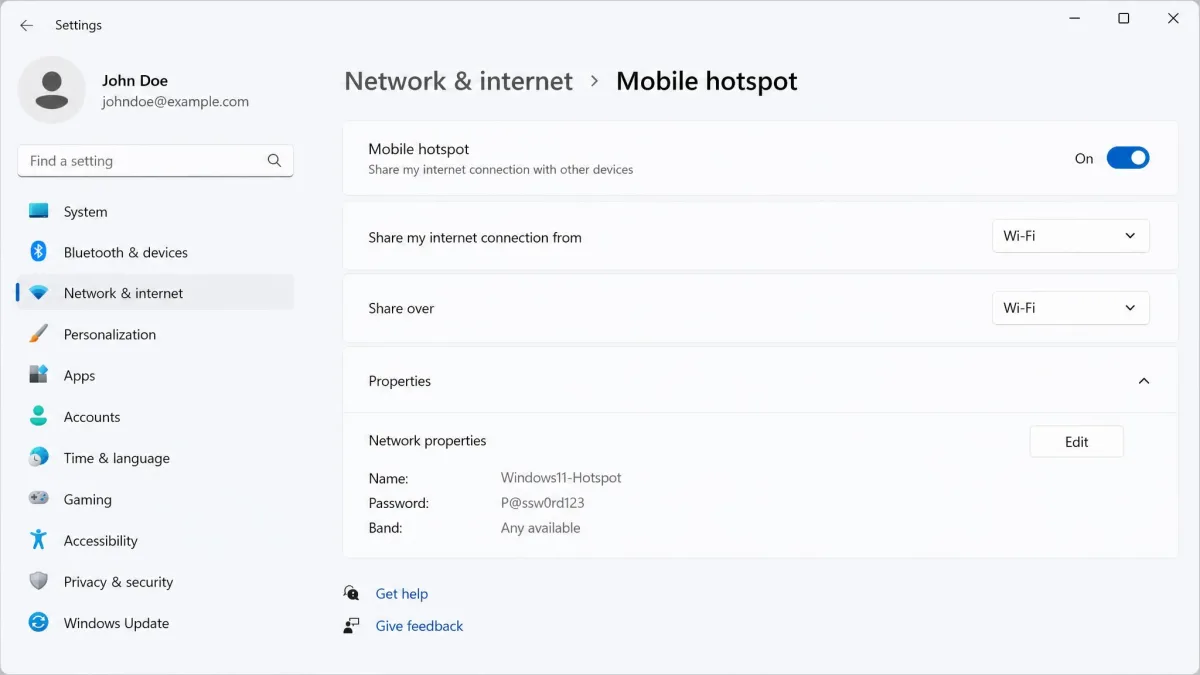Minimize the Settings window

click(x=1074, y=19)
